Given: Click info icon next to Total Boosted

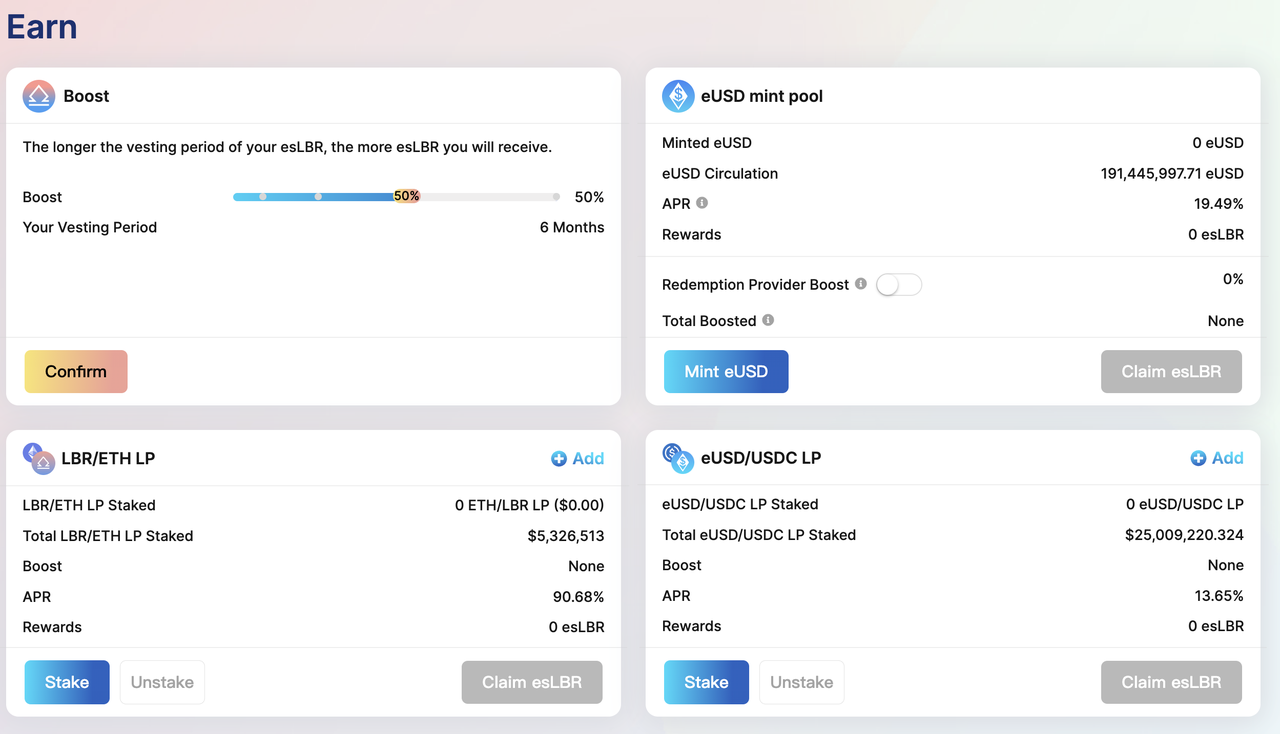Looking at the screenshot, I should [x=768, y=320].
